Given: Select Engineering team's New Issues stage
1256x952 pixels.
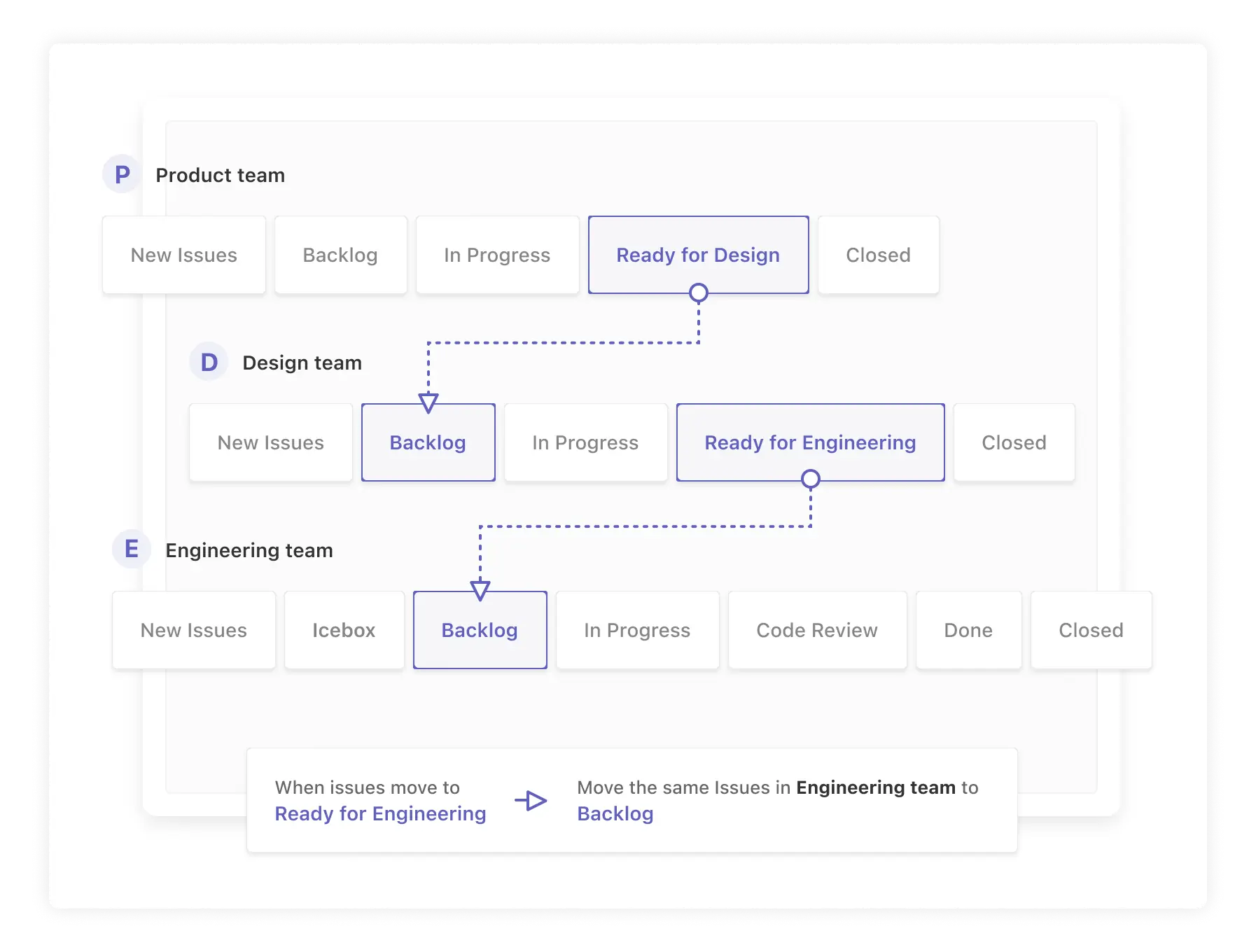Looking at the screenshot, I should tap(194, 630).
